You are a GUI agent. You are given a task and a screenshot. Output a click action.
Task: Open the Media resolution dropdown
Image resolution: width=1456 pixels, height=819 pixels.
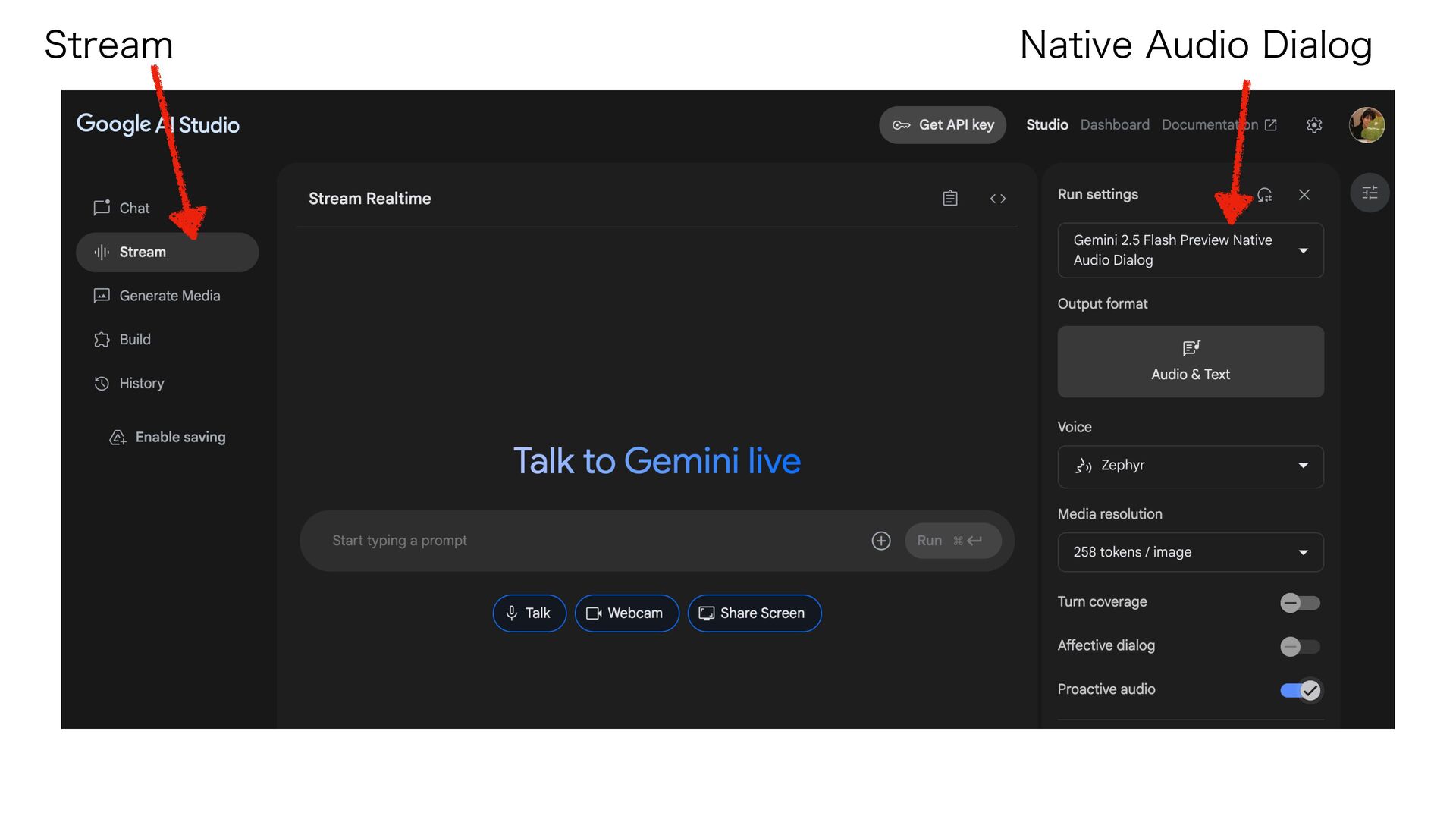click(x=1190, y=552)
